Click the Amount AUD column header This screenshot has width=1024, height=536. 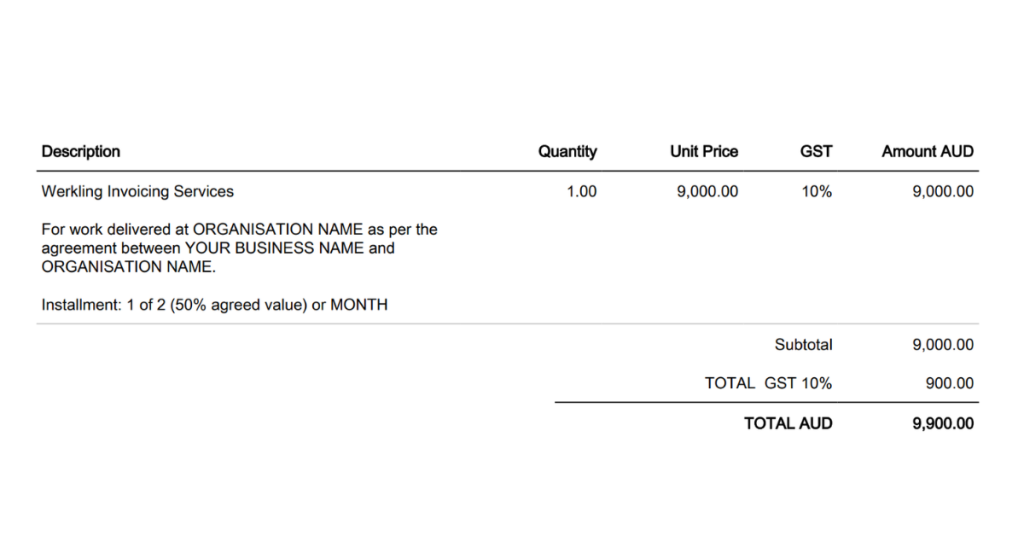click(927, 151)
